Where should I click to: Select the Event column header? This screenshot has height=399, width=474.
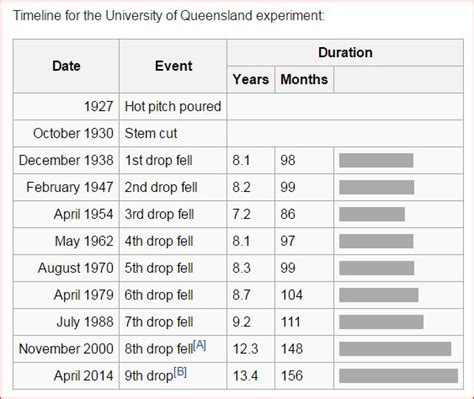coord(173,66)
